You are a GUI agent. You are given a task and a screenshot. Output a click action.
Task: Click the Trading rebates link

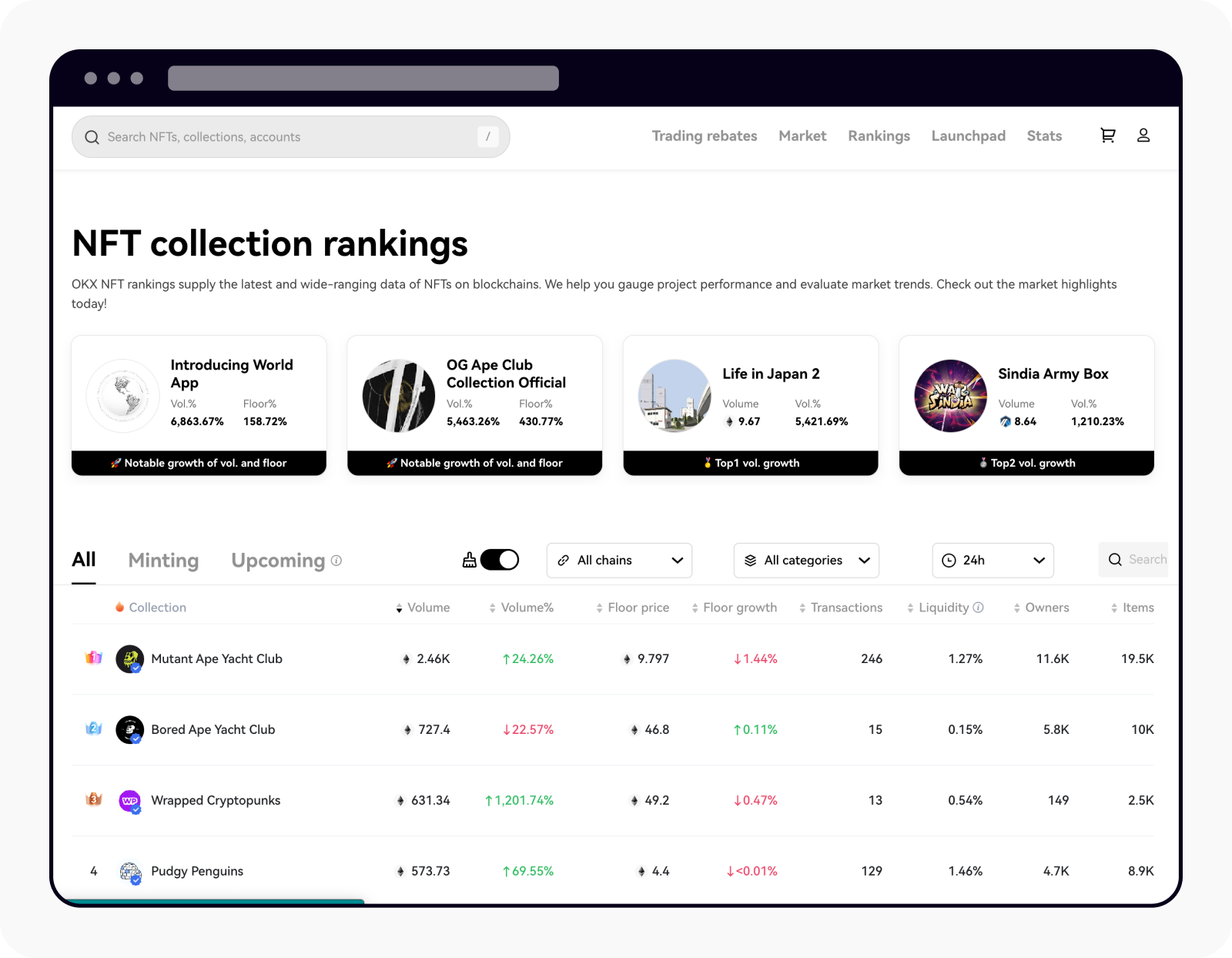coord(705,136)
